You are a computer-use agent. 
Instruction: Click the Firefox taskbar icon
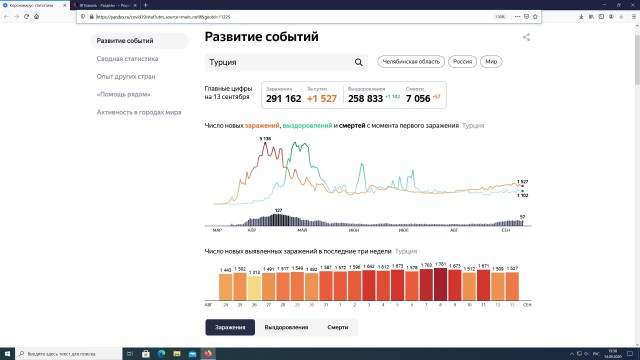208,353
